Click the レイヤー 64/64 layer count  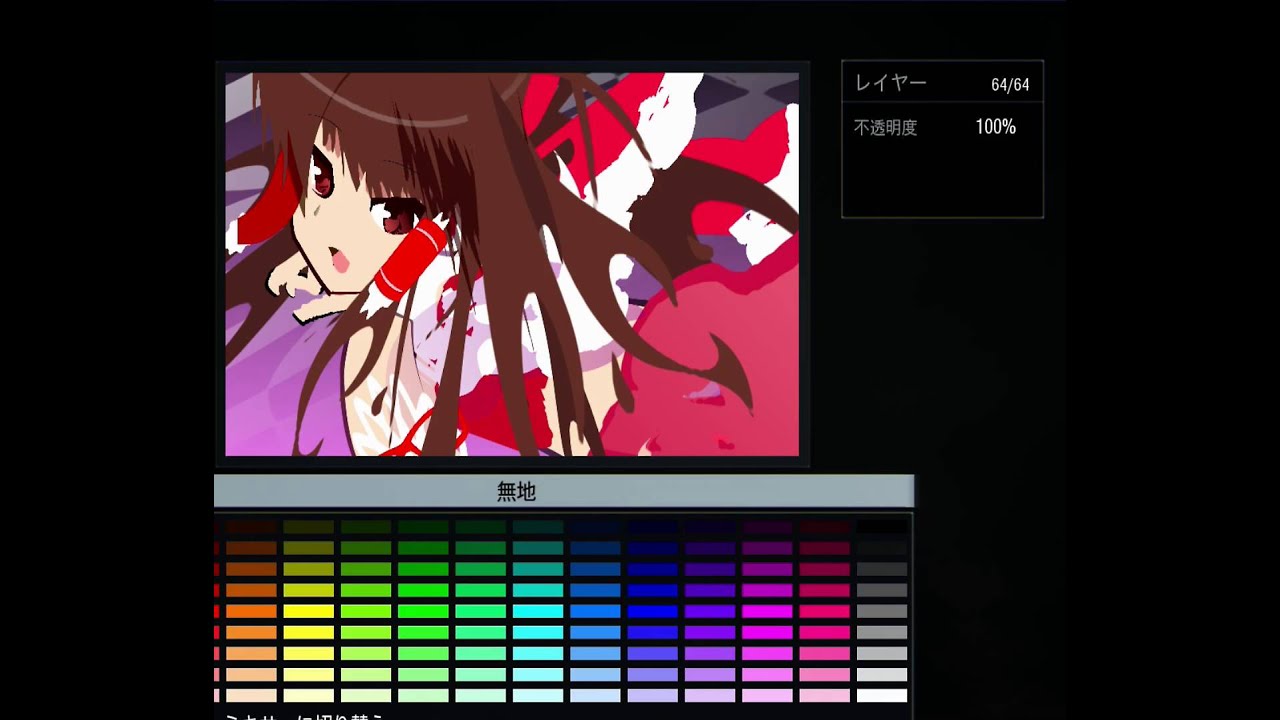tap(1010, 85)
